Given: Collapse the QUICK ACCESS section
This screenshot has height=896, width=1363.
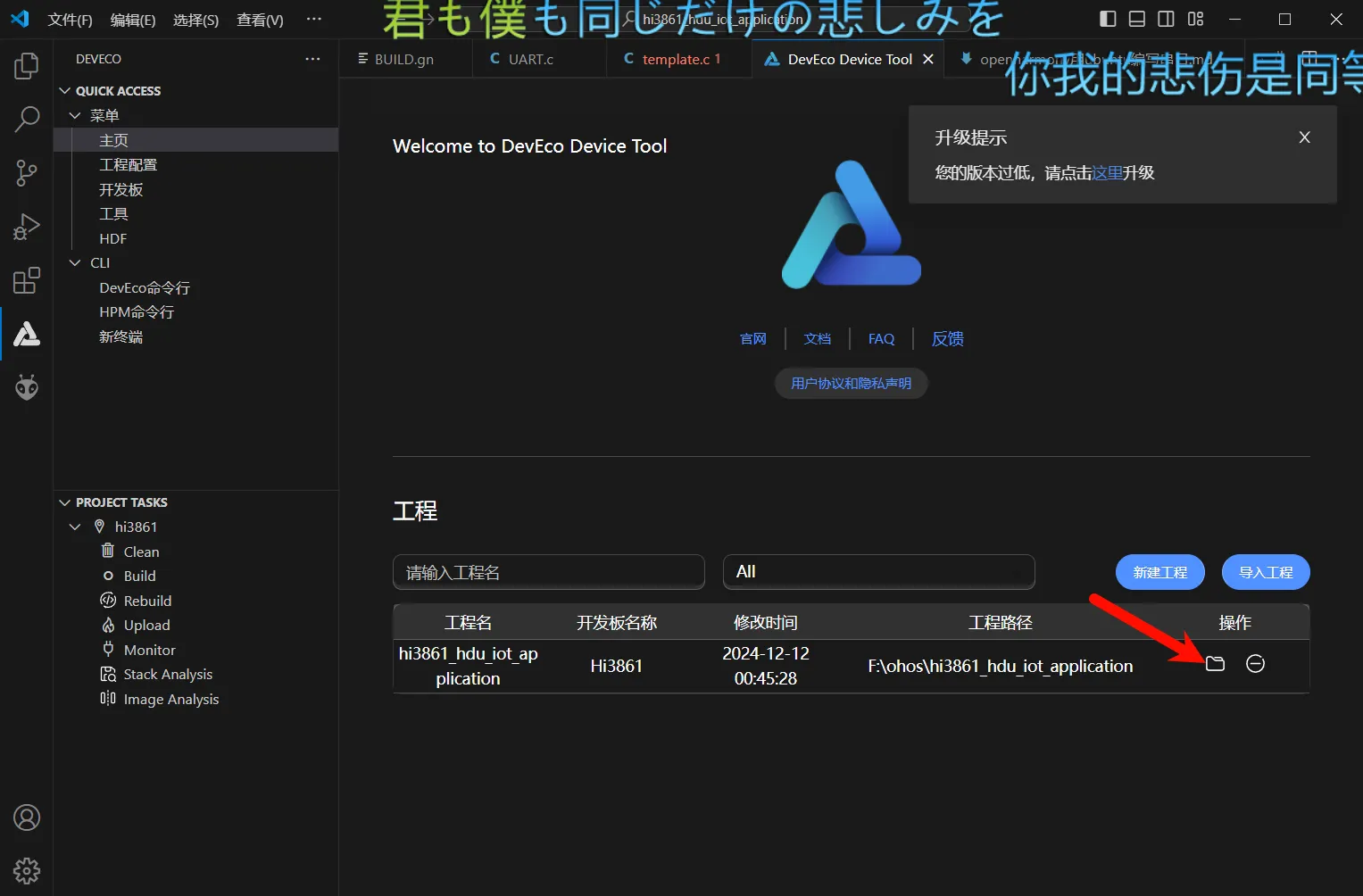Looking at the screenshot, I should [x=65, y=91].
